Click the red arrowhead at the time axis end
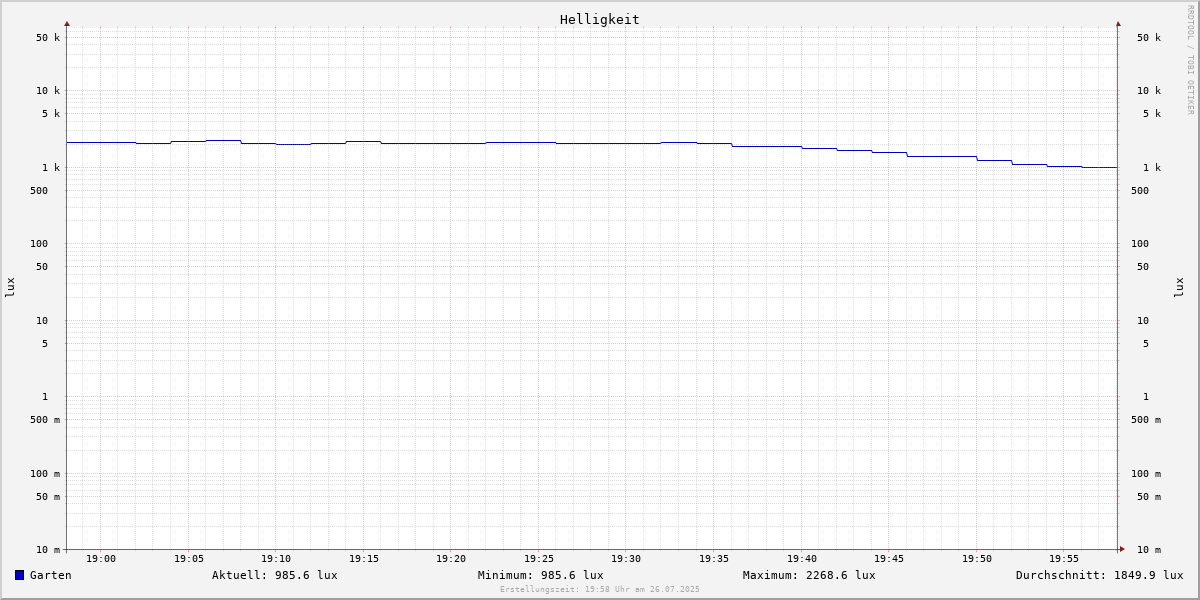This screenshot has height=600, width=1200. point(1122,549)
